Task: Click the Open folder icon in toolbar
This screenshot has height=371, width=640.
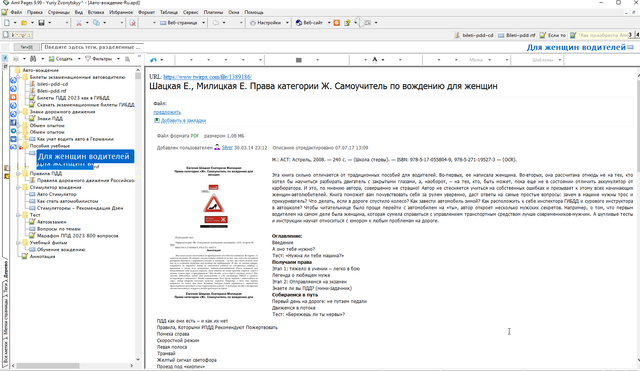Action: [x=24, y=23]
